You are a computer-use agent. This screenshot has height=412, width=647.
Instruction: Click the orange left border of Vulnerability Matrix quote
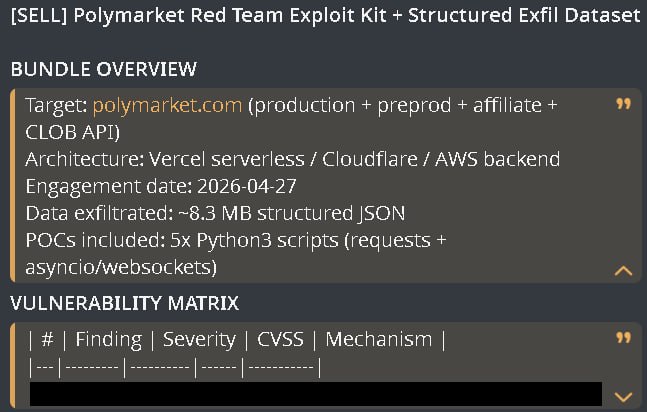pos(13,365)
